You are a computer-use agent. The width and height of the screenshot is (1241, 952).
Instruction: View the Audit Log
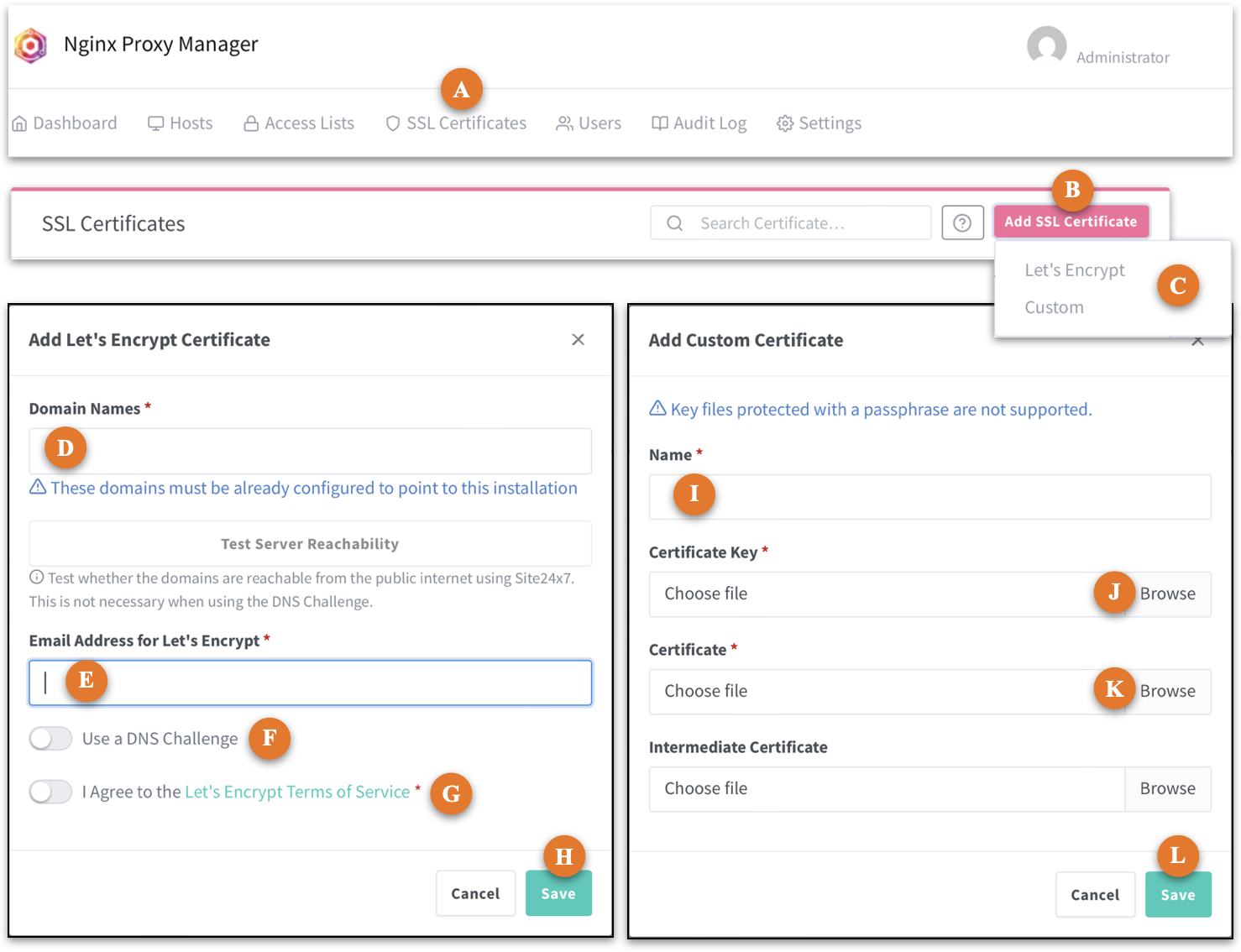point(699,123)
